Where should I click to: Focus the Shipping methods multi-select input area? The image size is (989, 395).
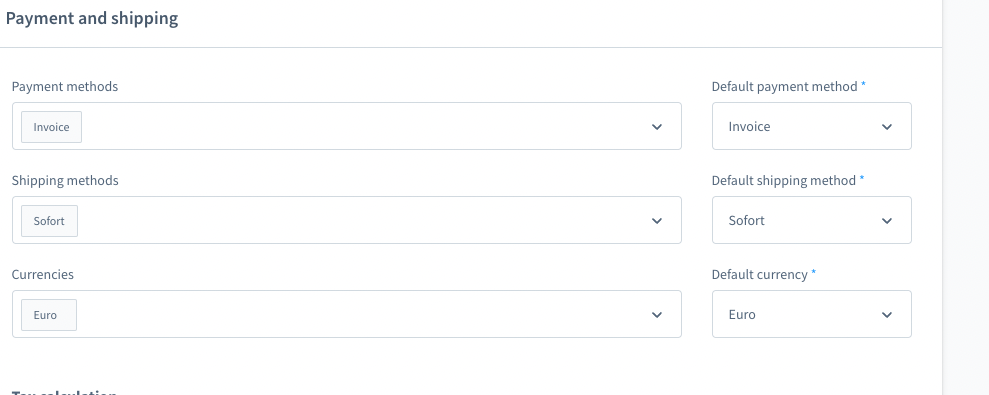pos(347,220)
